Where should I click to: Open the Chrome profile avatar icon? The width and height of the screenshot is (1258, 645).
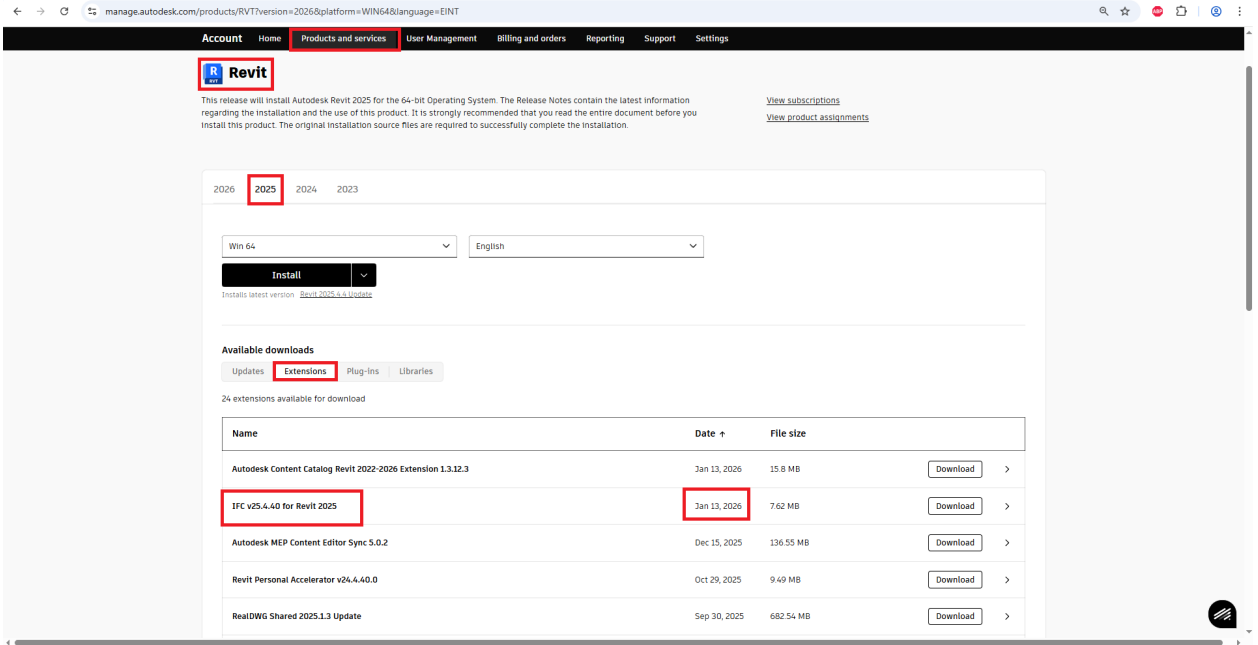1216,11
